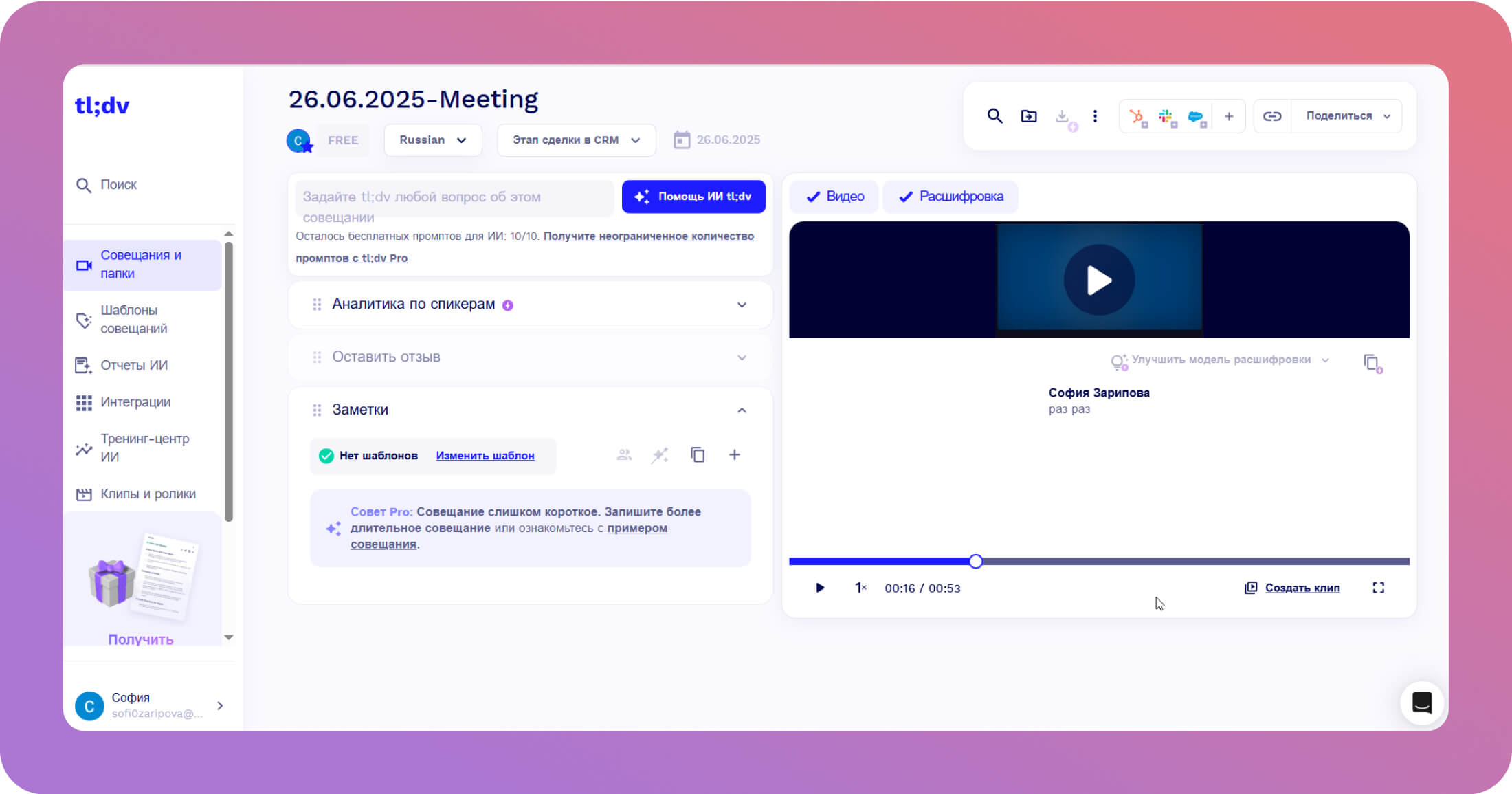
Task: Copy notes with the copy icon
Action: click(x=698, y=455)
